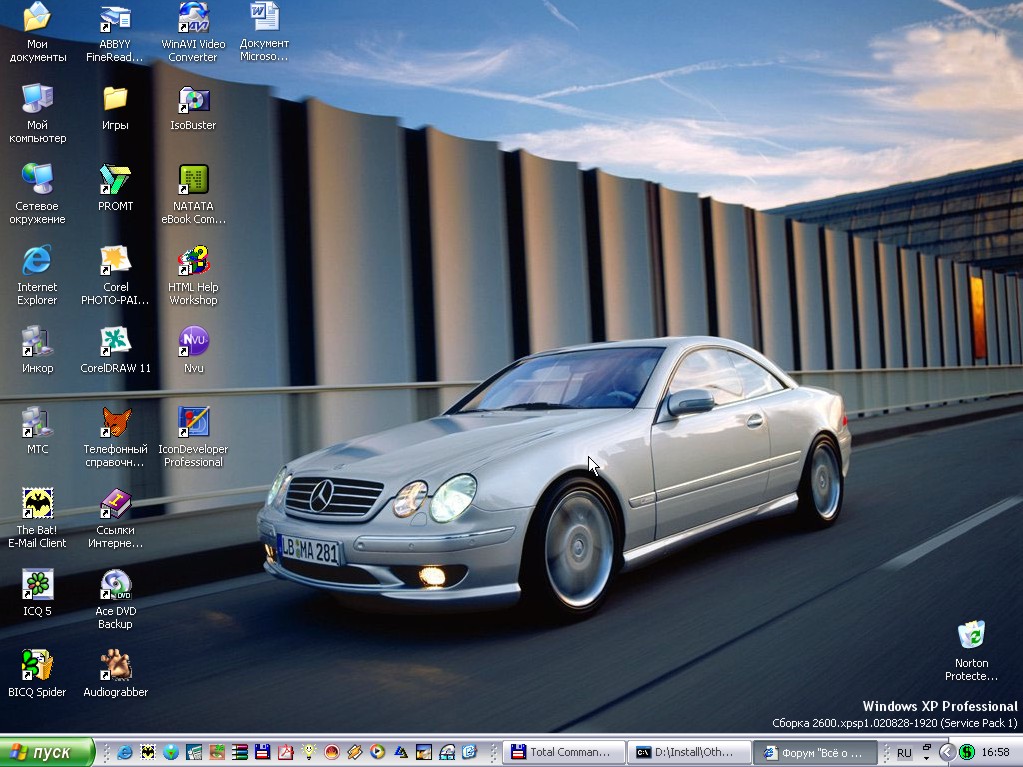The image size is (1023, 767).
Task: Open the RU language indicator menu
Action: (904, 752)
